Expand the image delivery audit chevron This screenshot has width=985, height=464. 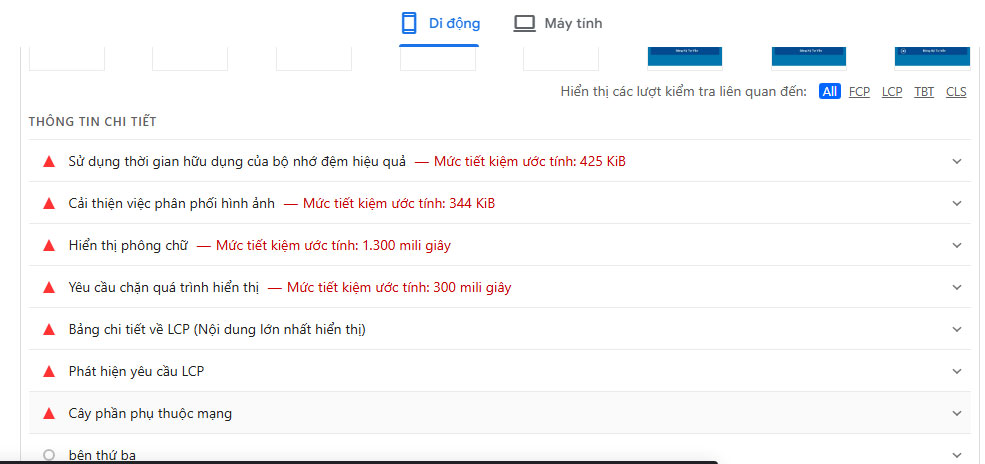point(957,203)
